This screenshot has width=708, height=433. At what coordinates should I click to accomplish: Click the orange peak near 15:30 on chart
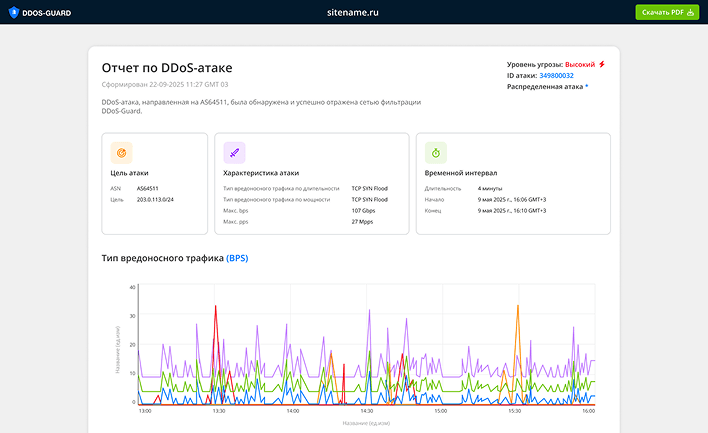click(517, 310)
